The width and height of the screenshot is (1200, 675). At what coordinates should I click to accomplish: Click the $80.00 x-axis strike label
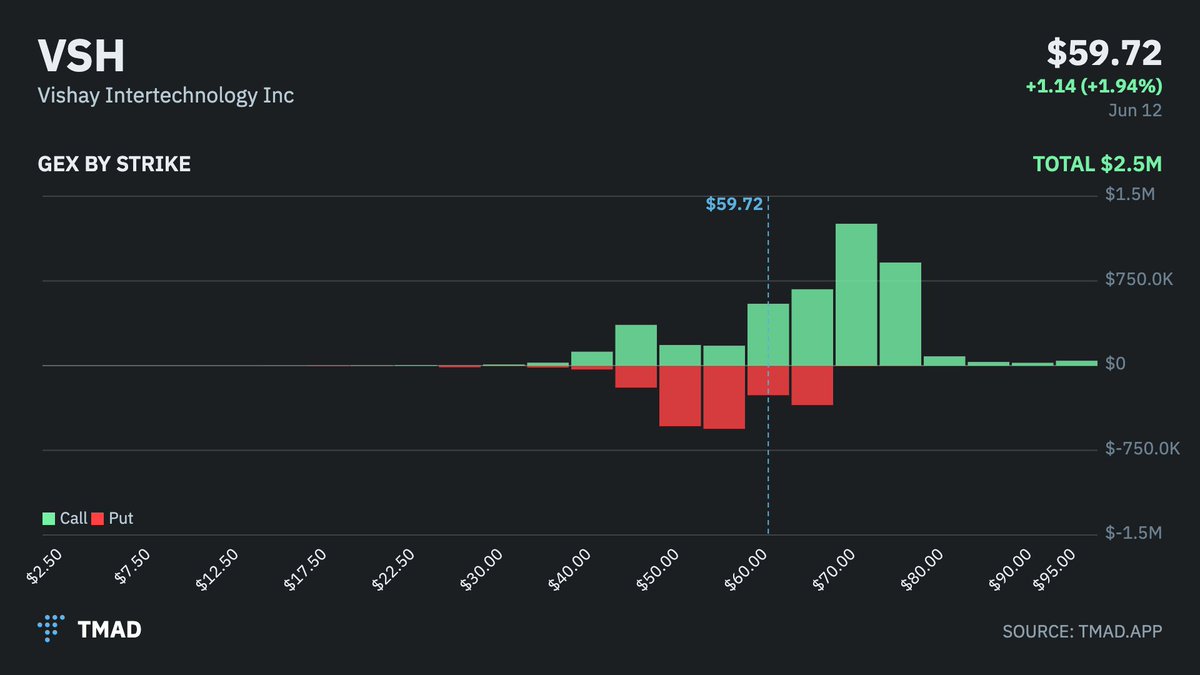tap(922, 569)
